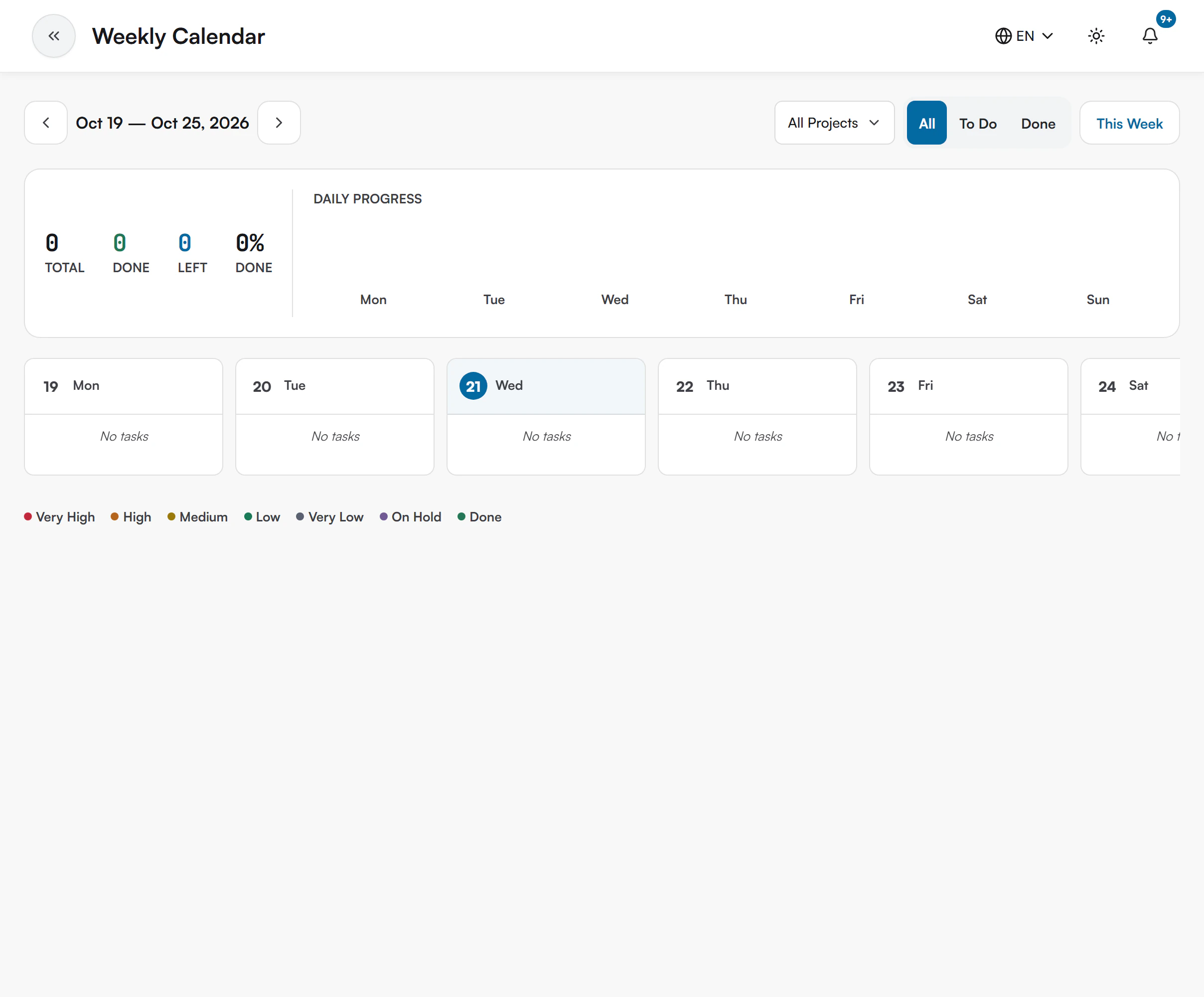Select the All filter tab

926,123
